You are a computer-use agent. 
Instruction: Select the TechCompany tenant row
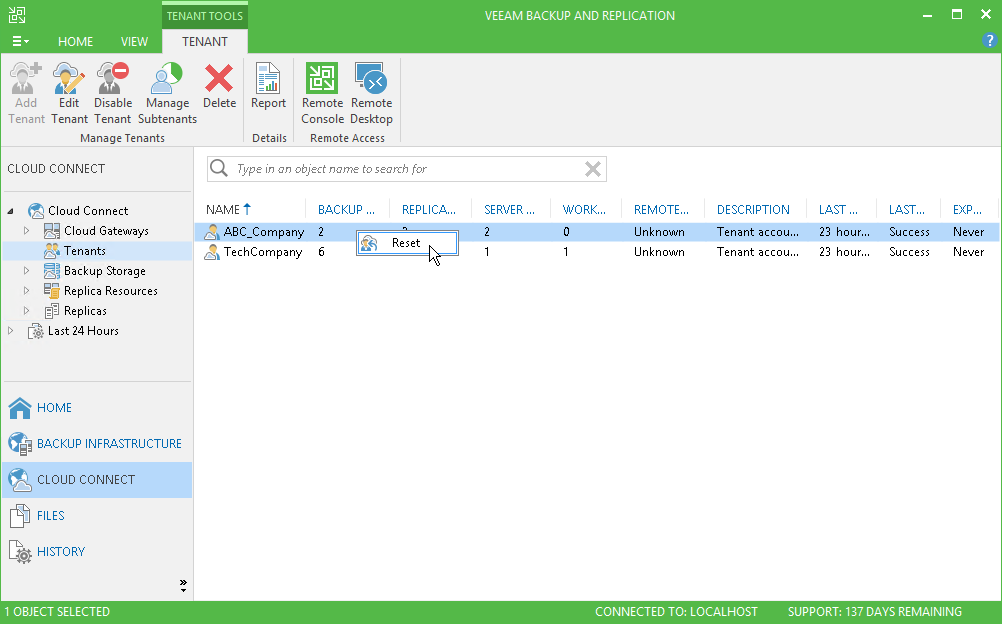597,253
